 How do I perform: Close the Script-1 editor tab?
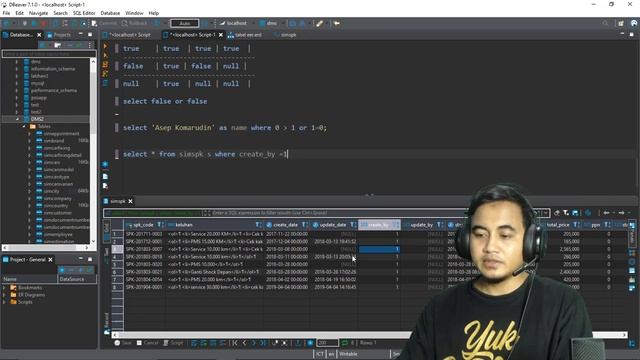[x=221, y=35]
